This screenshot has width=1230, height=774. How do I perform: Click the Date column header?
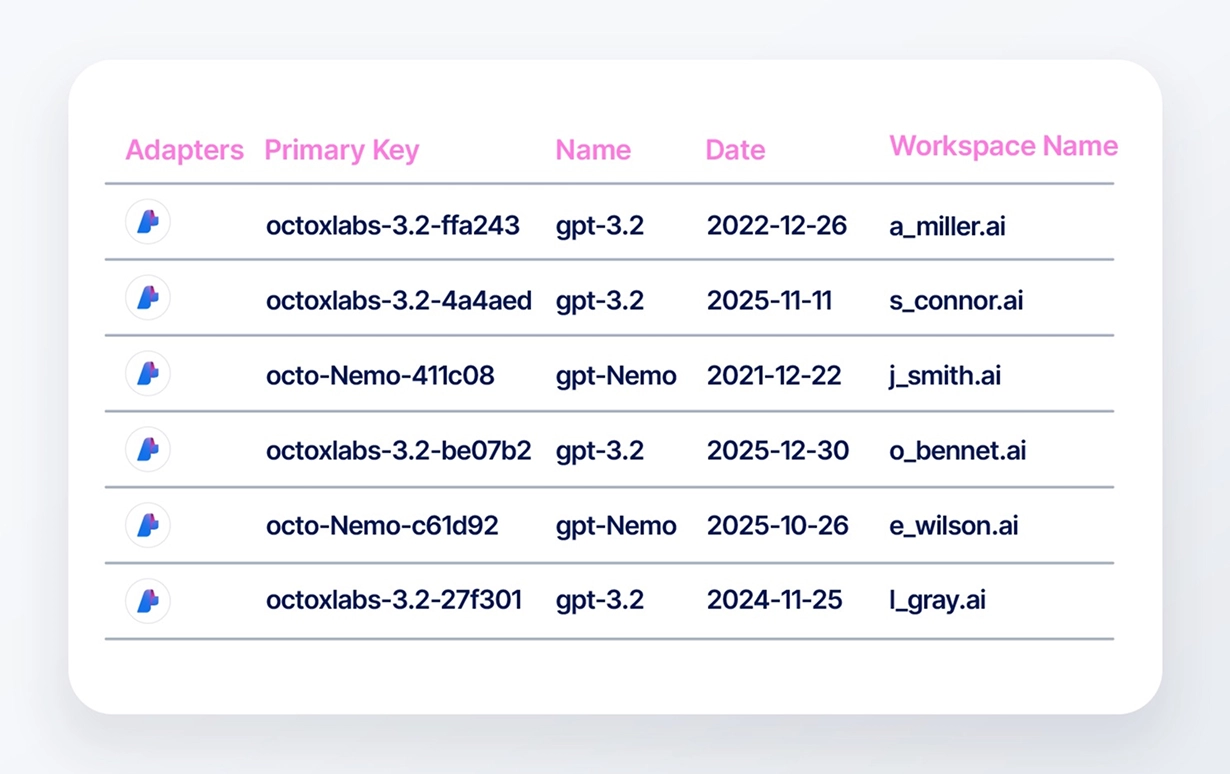pyautogui.click(x=735, y=150)
